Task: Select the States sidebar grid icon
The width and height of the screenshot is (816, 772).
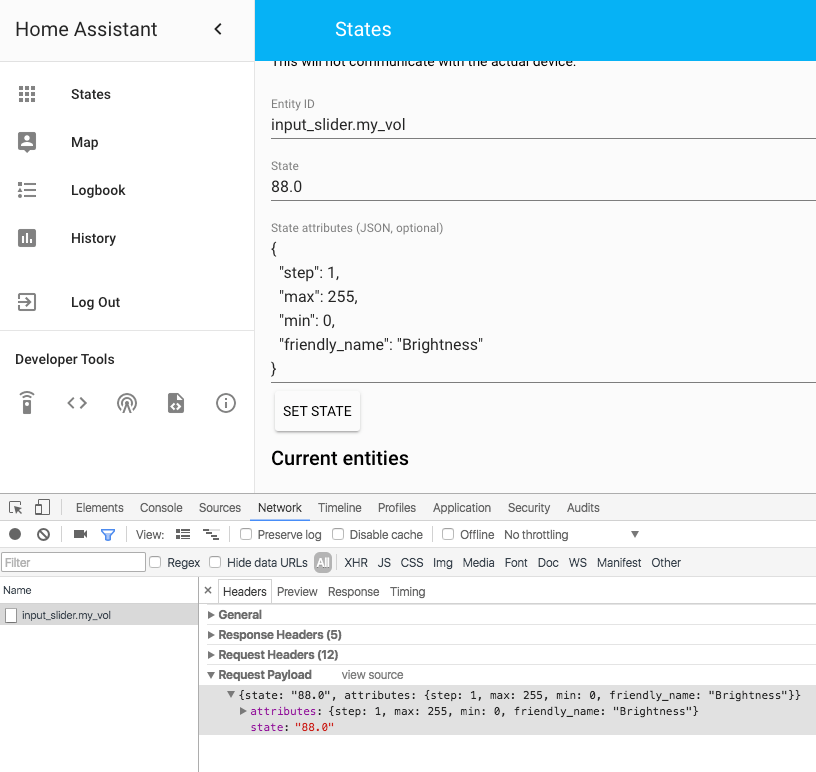Action: (27, 94)
